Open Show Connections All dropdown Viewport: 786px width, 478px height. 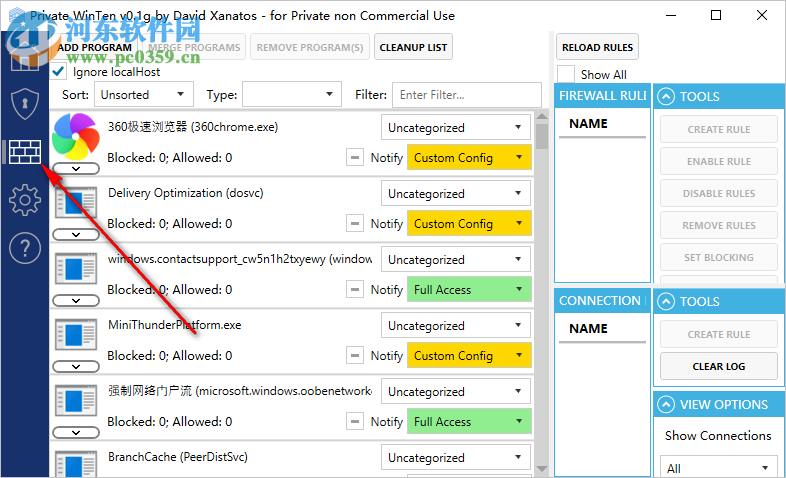[718, 467]
